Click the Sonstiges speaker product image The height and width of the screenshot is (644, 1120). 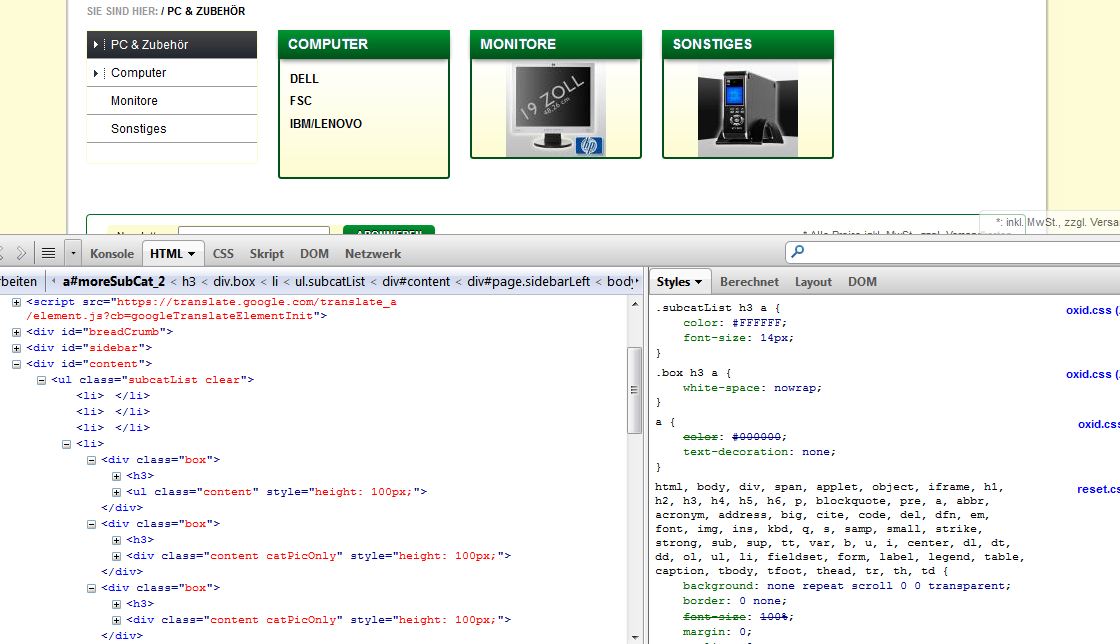pyautogui.click(x=747, y=109)
